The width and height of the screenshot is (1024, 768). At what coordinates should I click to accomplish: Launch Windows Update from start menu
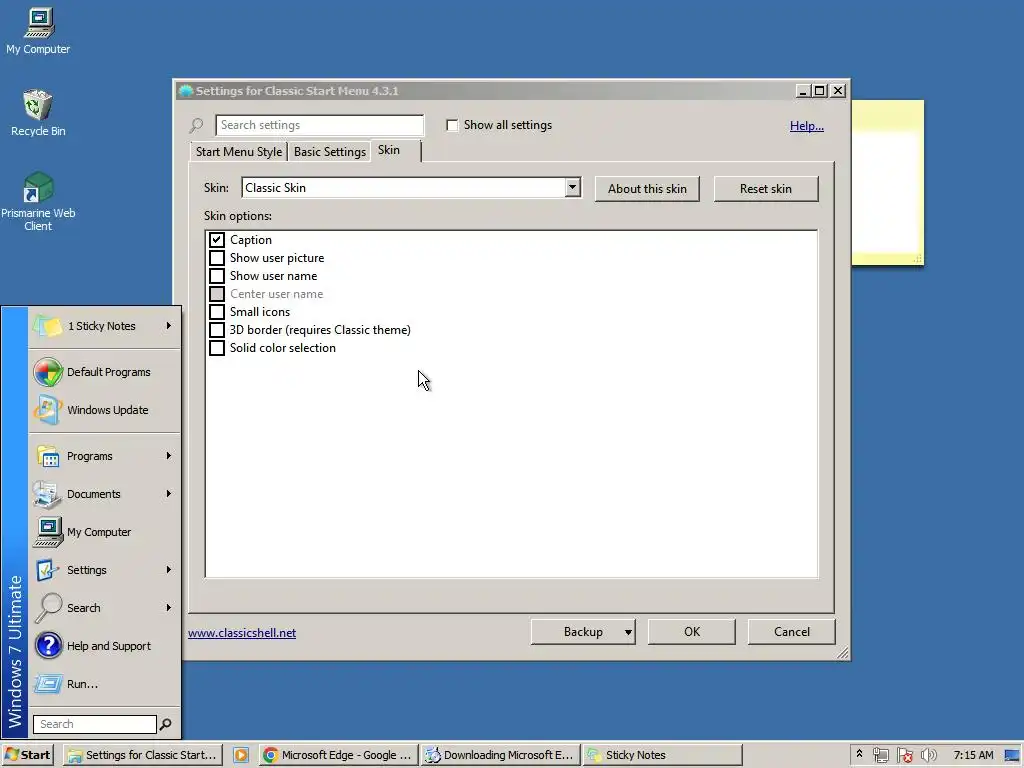pyautogui.click(x=104, y=410)
